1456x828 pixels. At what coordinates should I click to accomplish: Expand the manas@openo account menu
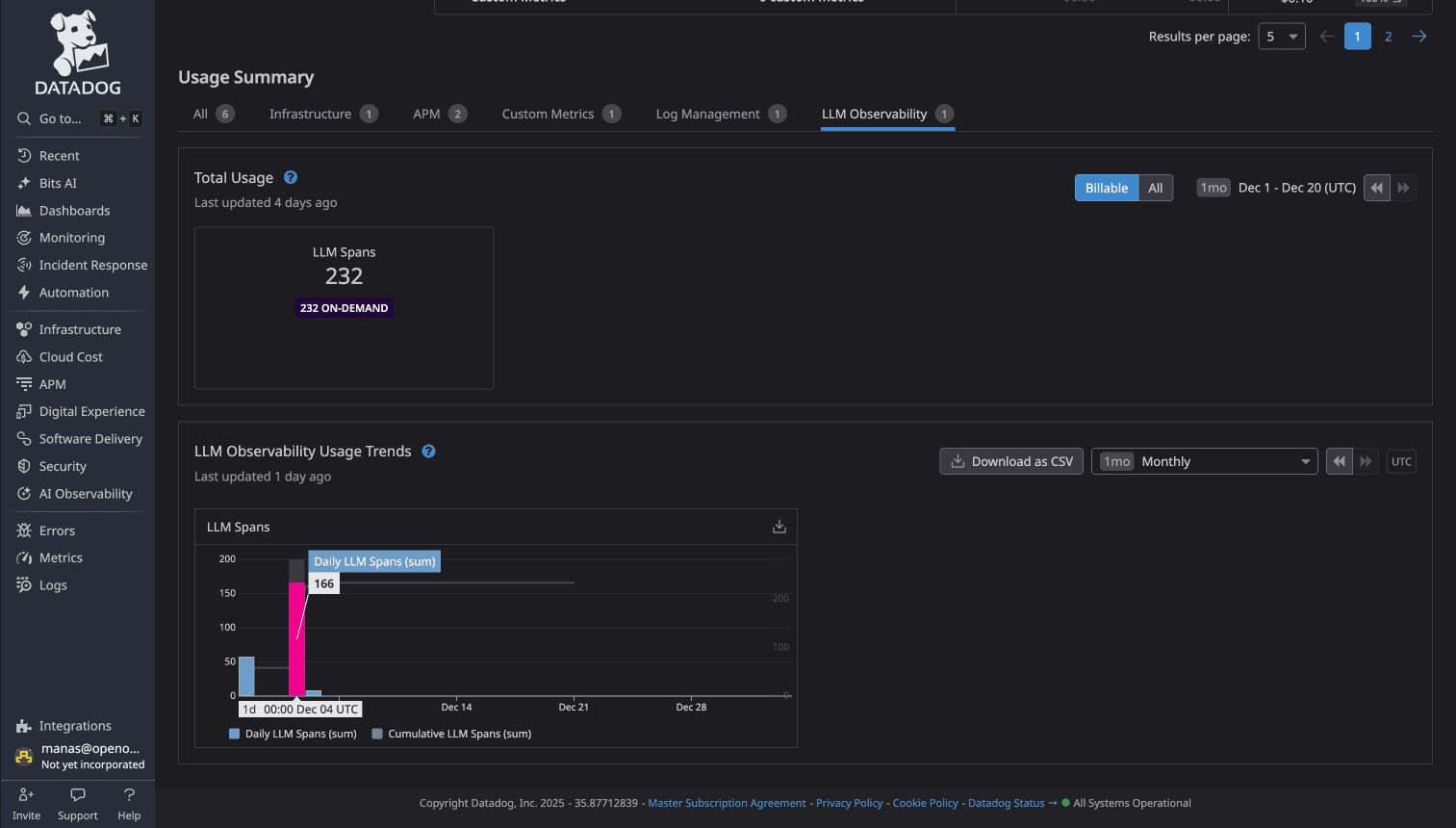pyautogui.click(x=77, y=756)
